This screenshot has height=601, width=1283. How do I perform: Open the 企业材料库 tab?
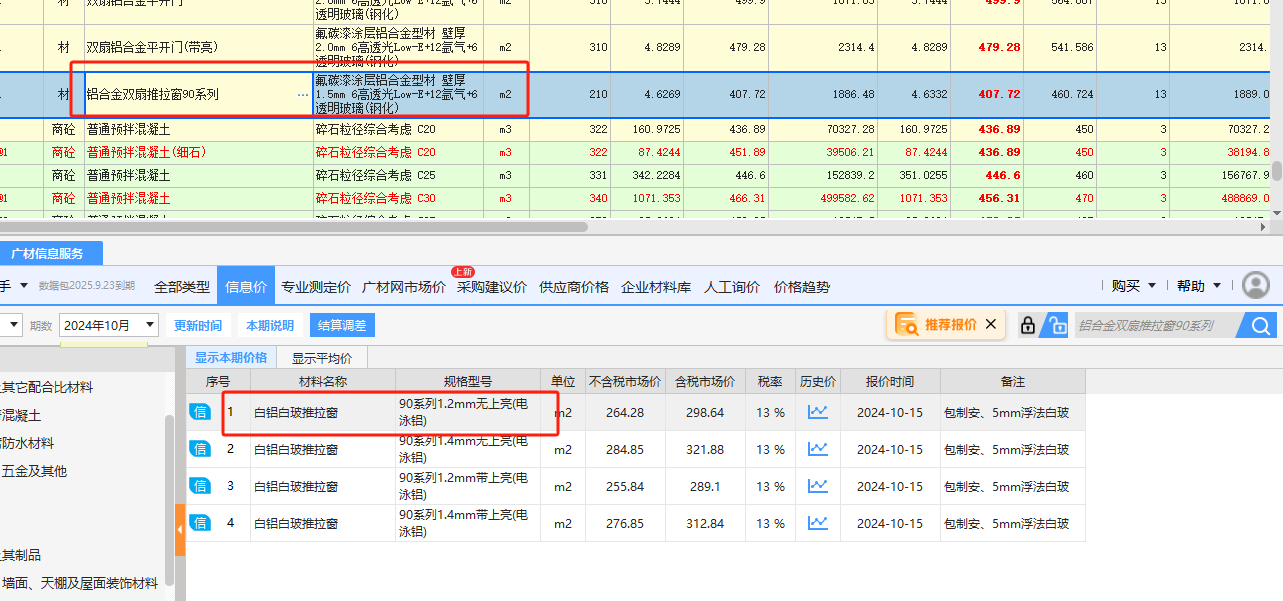[656, 287]
